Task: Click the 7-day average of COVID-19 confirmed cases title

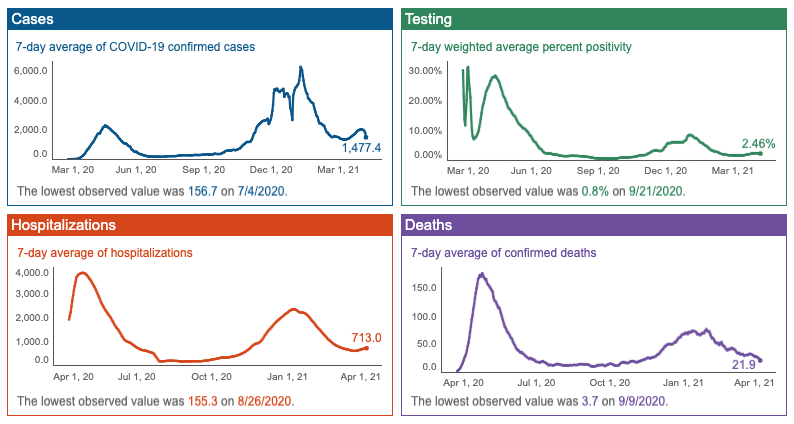Action: (135, 47)
